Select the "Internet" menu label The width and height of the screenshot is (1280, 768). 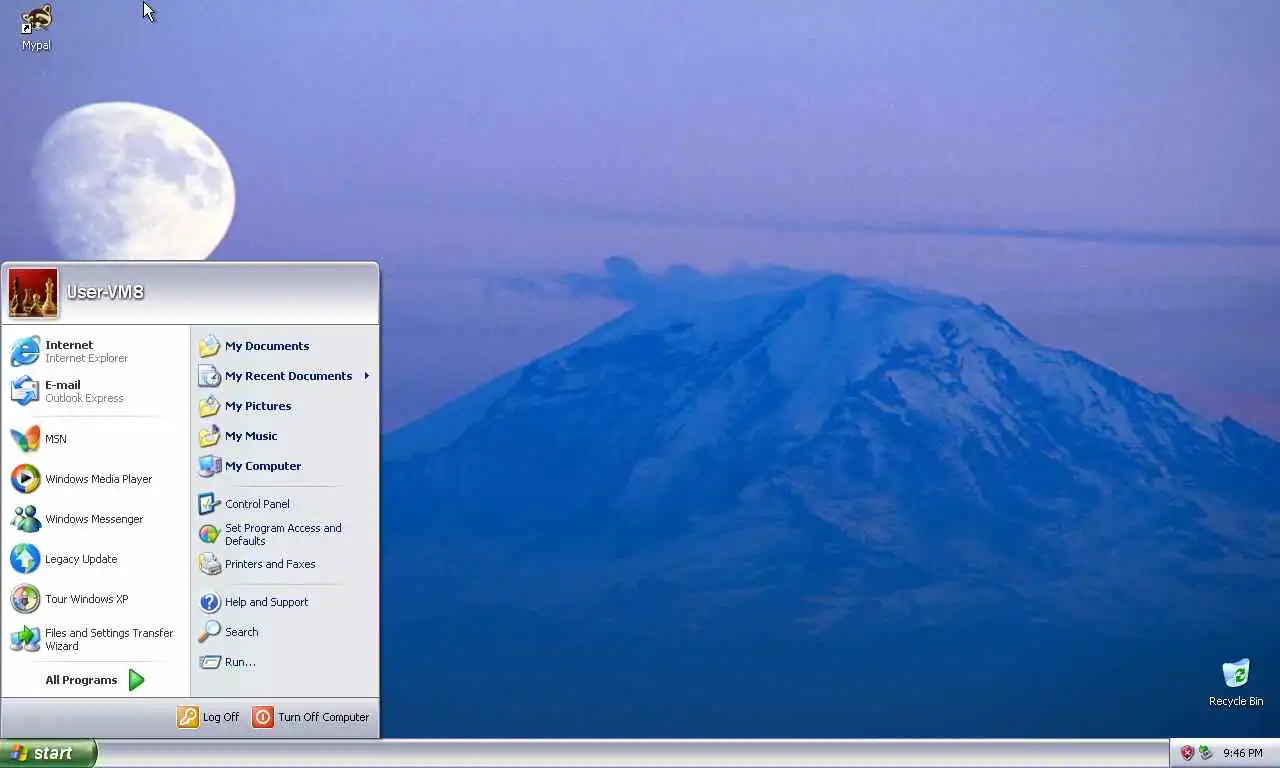click(69, 345)
